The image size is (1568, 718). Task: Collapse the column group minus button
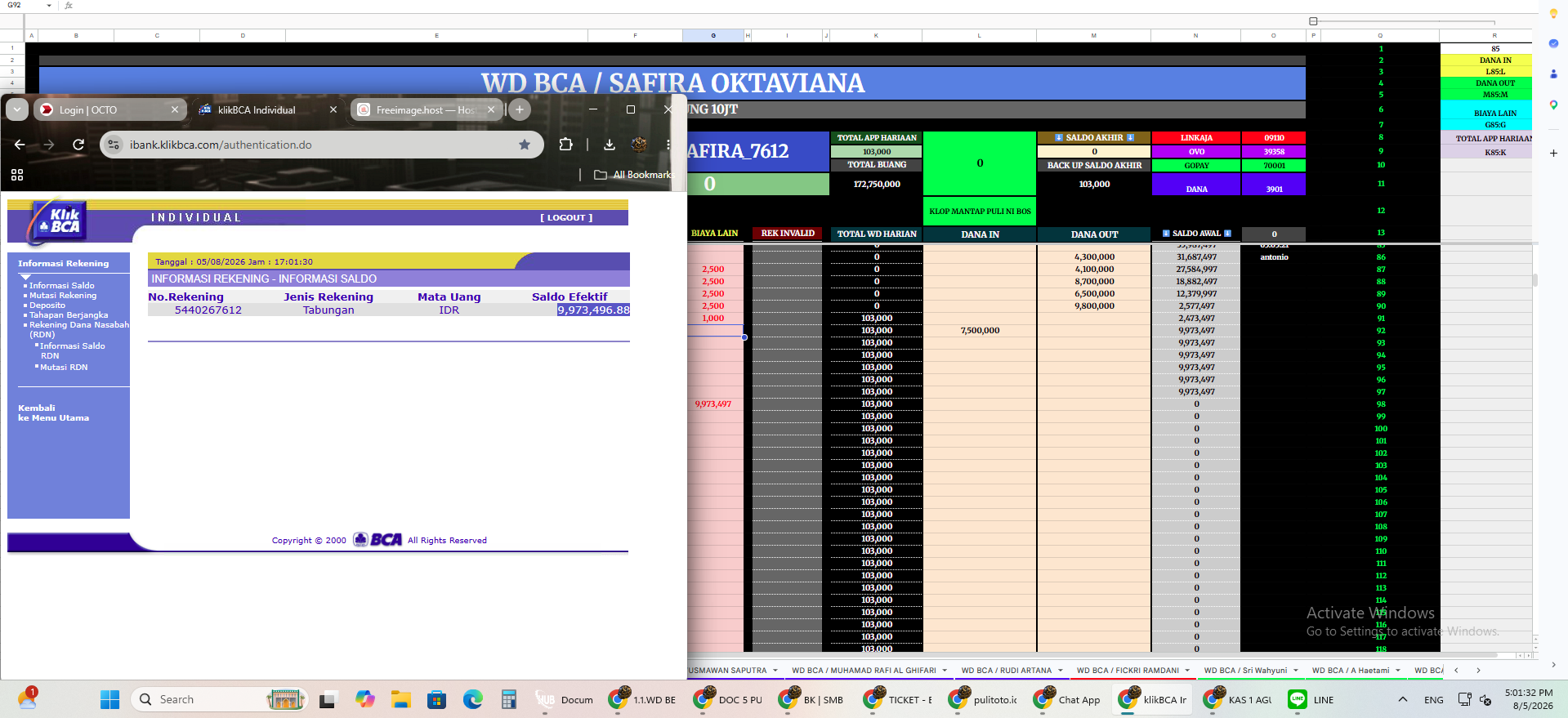pyautogui.click(x=1313, y=21)
